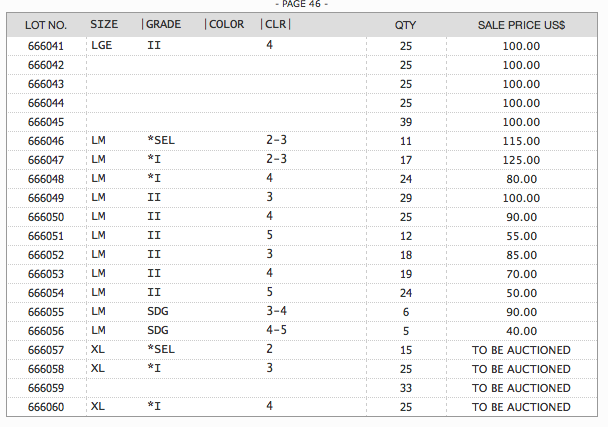The height and width of the screenshot is (427, 608).
Task: Open lot number 666055
Action: [x=46, y=312]
